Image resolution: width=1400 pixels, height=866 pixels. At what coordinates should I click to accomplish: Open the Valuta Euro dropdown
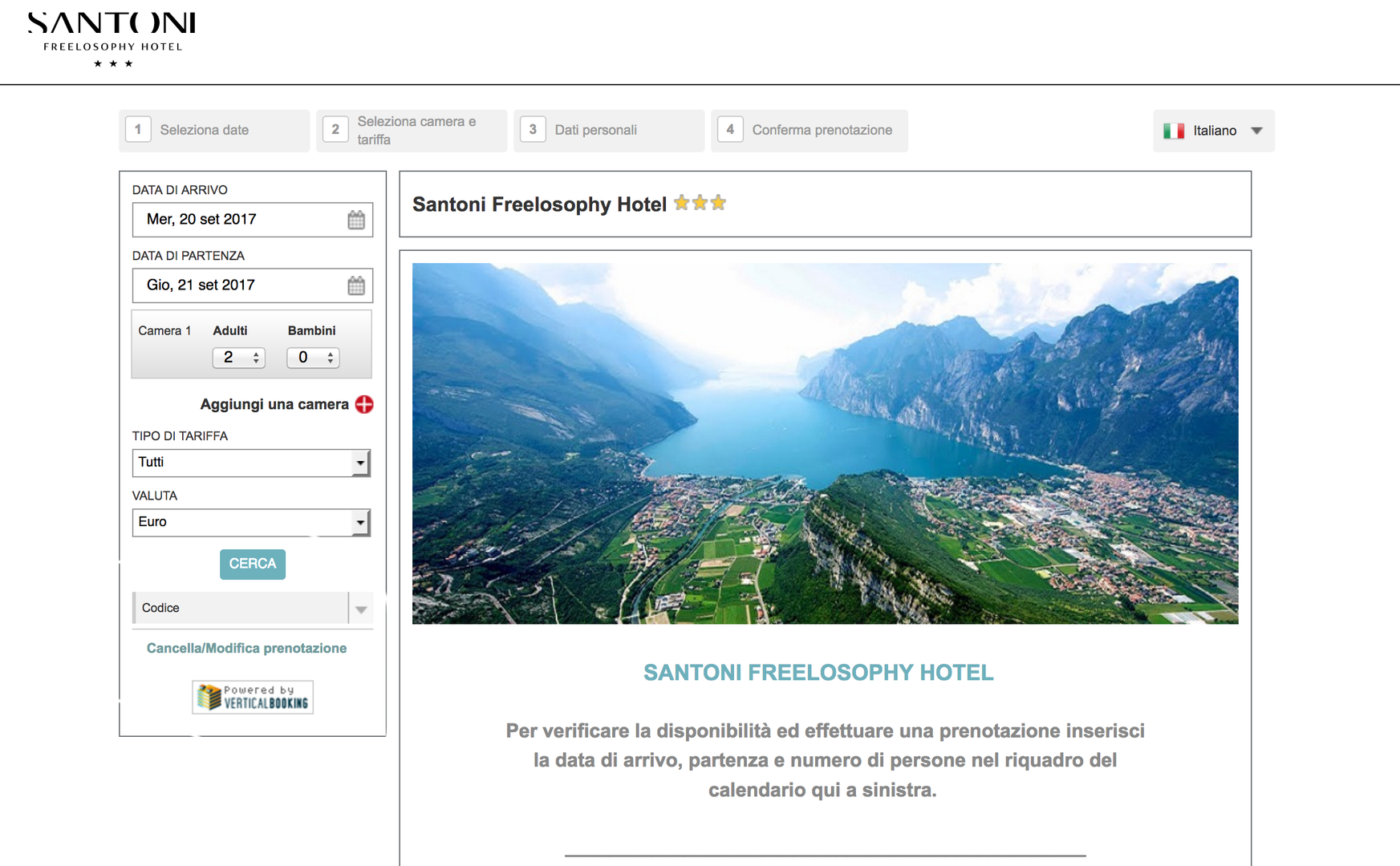click(x=251, y=522)
